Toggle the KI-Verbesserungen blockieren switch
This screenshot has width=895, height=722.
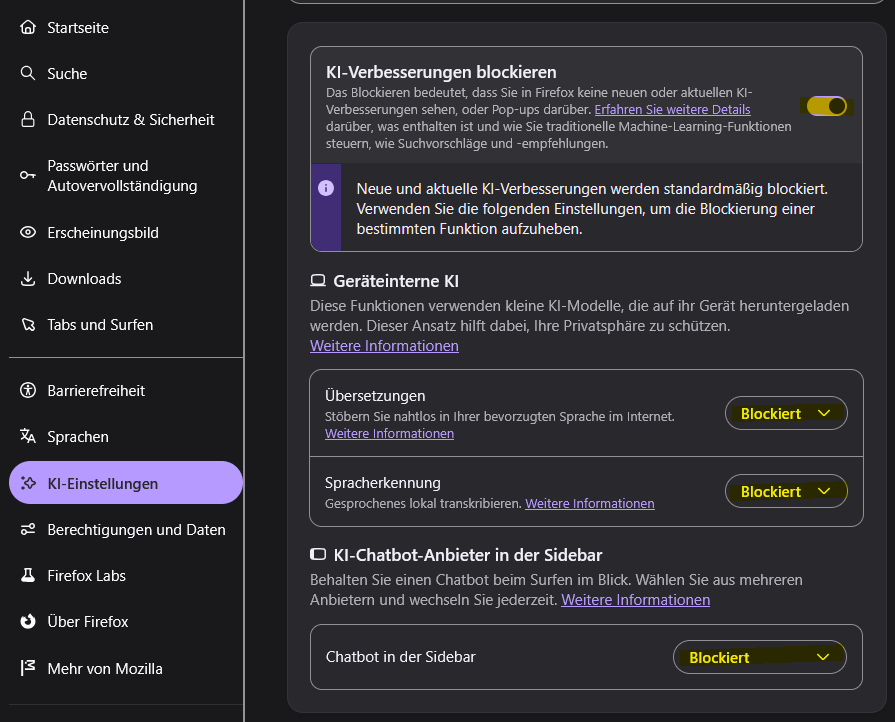tap(827, 106)
